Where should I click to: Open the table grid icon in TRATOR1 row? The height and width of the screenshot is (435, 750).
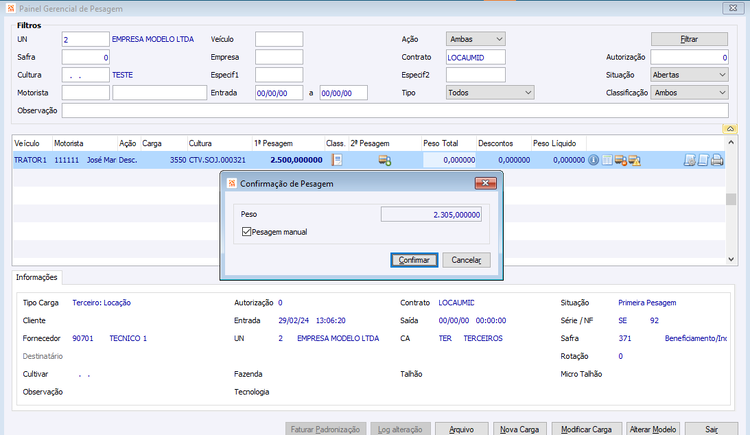click(607, 160)
